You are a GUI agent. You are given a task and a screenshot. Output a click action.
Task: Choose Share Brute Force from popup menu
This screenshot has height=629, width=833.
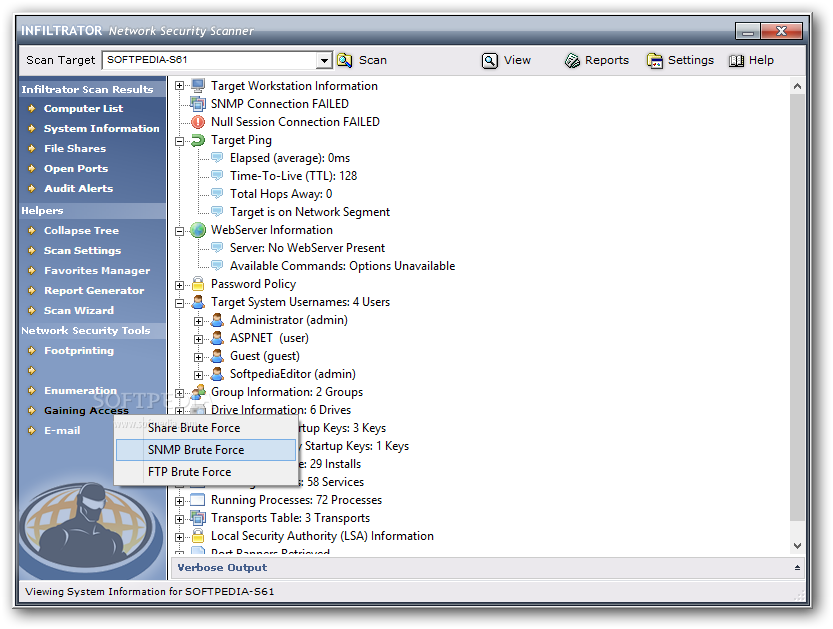(206, 428)
